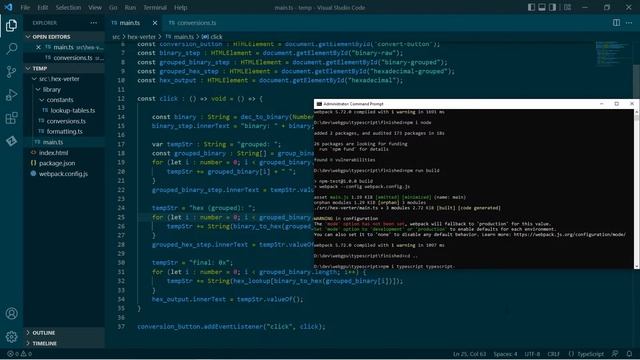Open the Help menu
The width and height of the screenshot is (640, 360).
coord(180,7)
